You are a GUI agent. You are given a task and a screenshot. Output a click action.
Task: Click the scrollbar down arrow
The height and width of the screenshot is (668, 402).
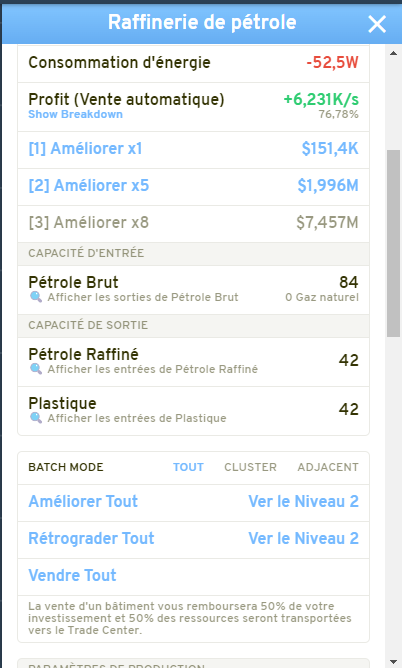pyautogui.click(x=393, y=662)
